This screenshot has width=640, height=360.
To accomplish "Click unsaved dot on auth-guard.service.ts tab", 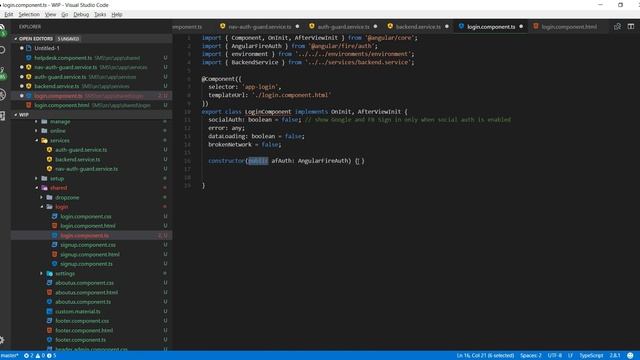I will point(375,27).
